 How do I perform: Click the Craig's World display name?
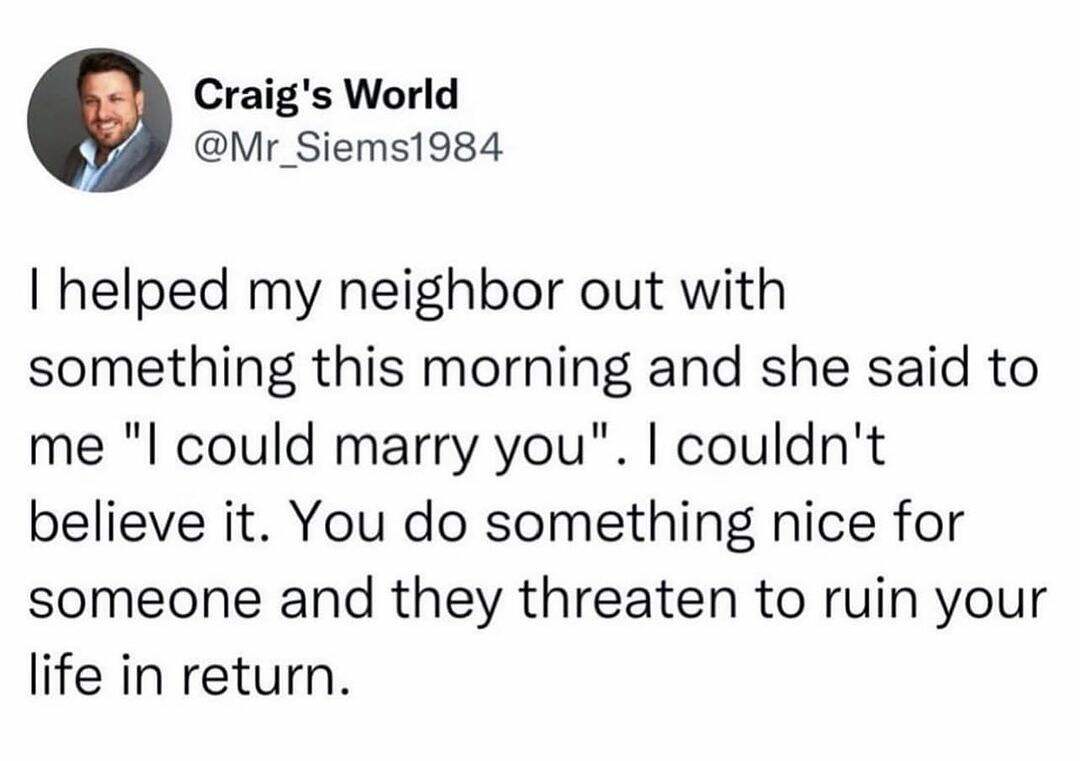(x=326, y=95)
